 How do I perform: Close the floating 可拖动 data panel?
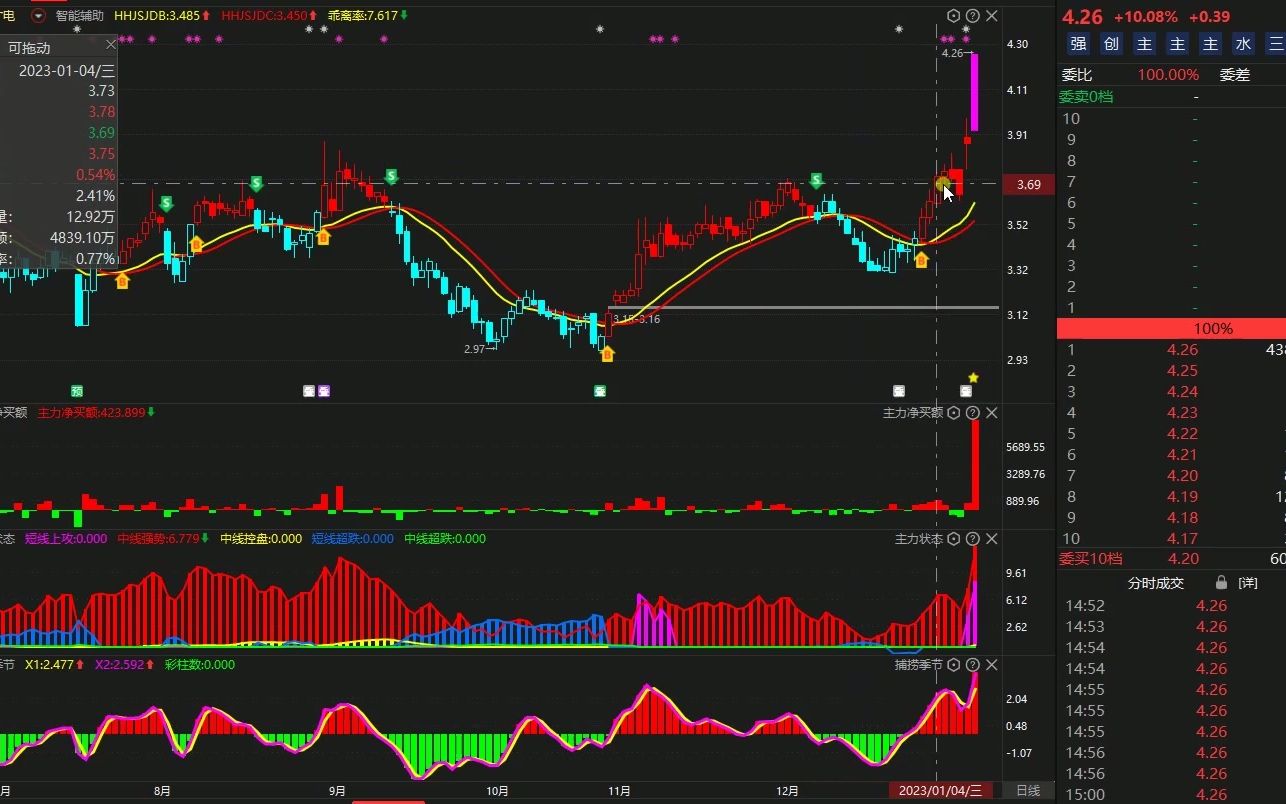click(111, 45)
